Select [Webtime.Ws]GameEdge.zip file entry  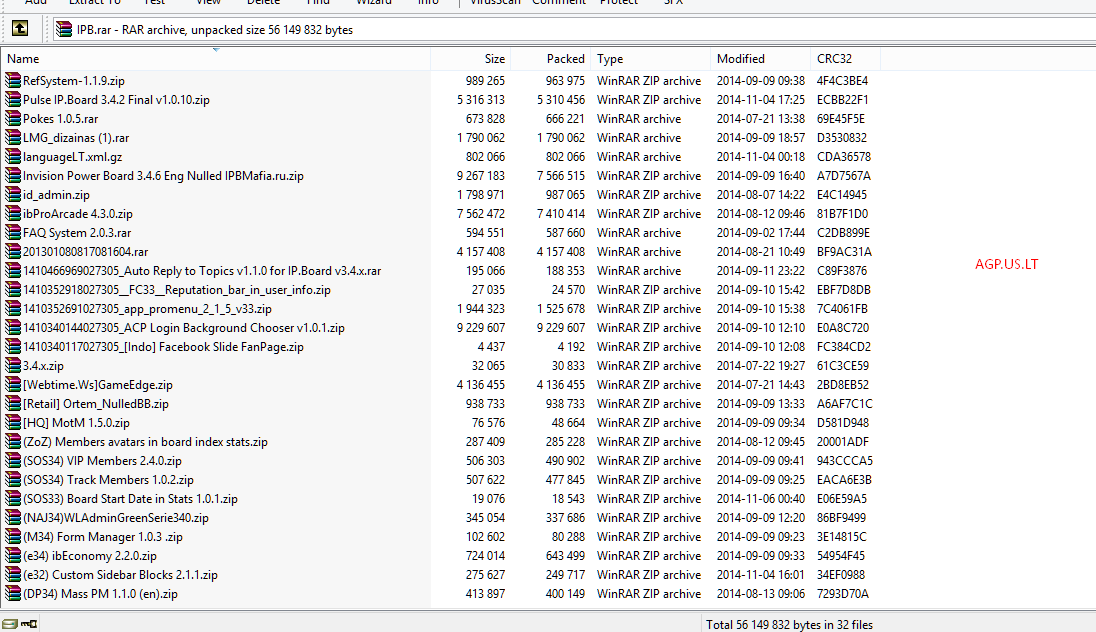[98, 385]
